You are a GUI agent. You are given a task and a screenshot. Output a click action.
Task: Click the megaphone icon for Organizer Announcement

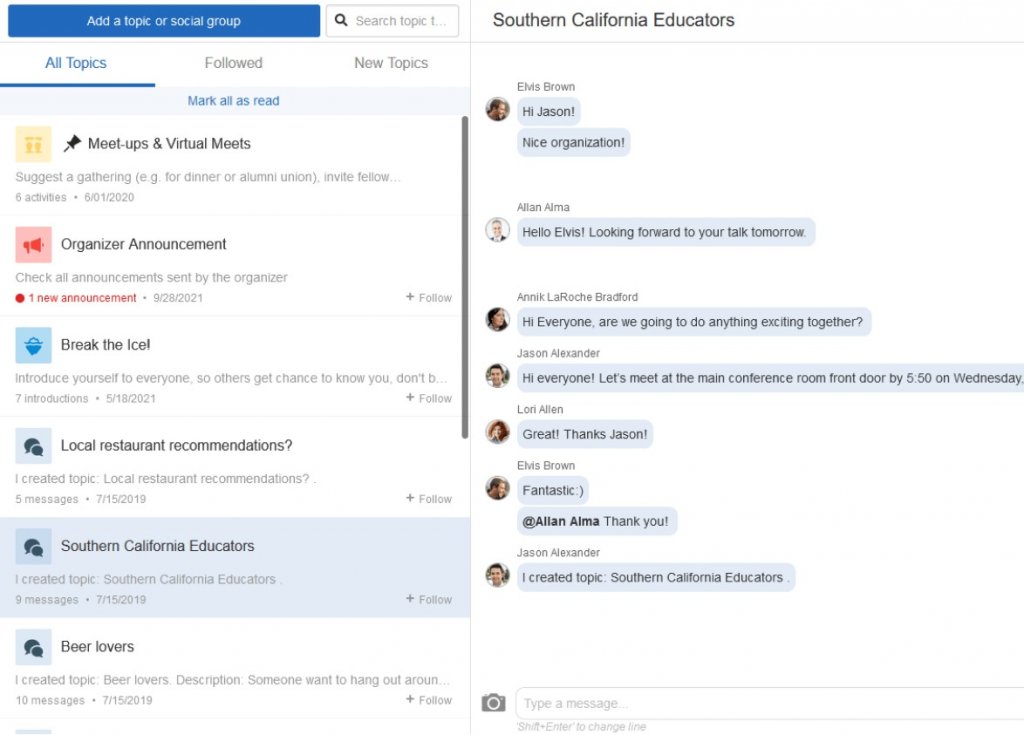click(33, 244)
